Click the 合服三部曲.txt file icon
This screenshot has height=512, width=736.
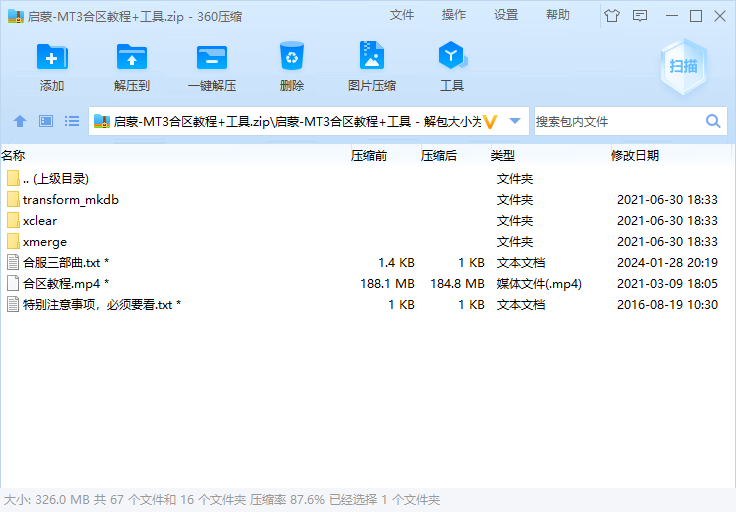pos(14,262)
